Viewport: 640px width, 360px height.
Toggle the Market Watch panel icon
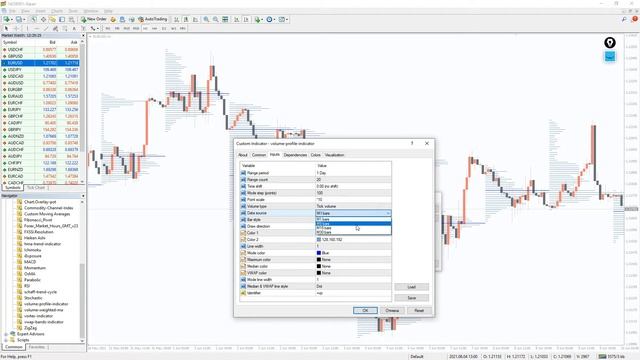click(x=33, y=19)
